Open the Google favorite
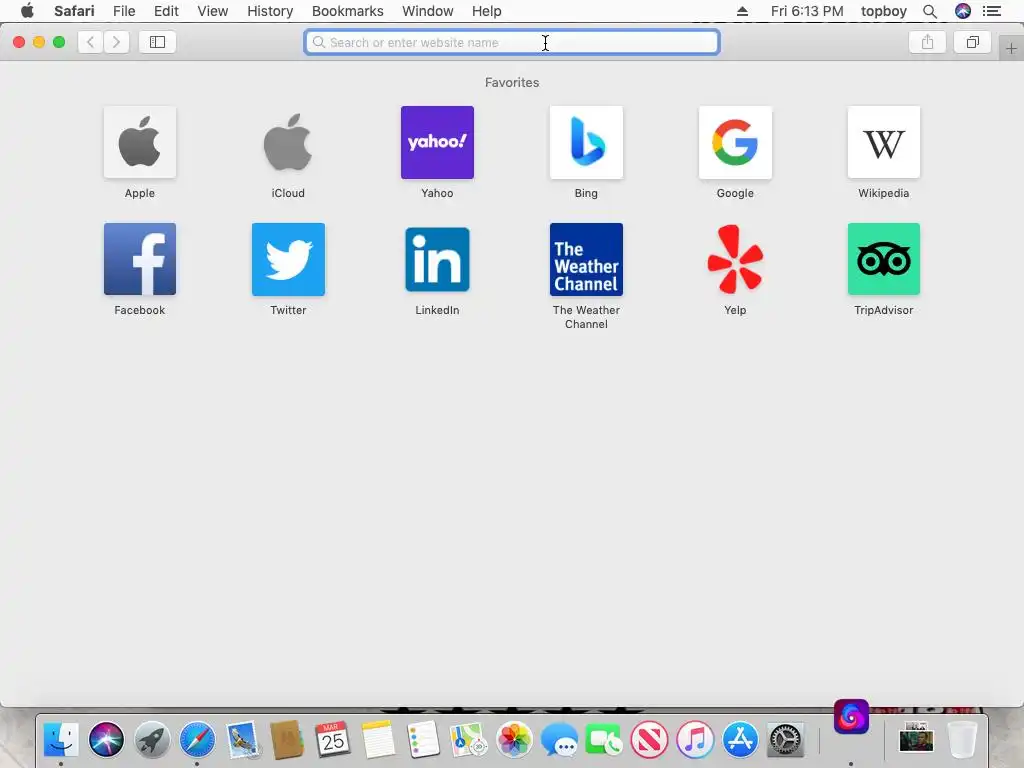 click(735, 142)
